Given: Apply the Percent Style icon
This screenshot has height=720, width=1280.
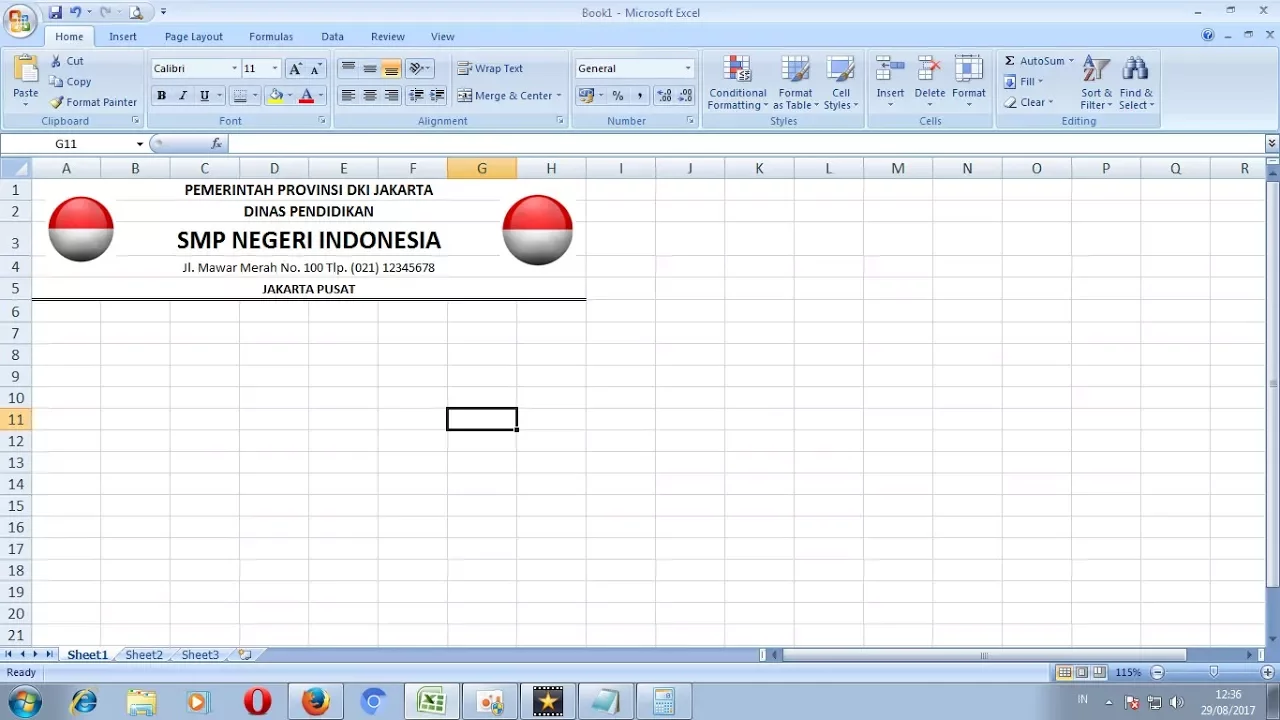Looking at the screenshot, I should [x=618, y=96].
